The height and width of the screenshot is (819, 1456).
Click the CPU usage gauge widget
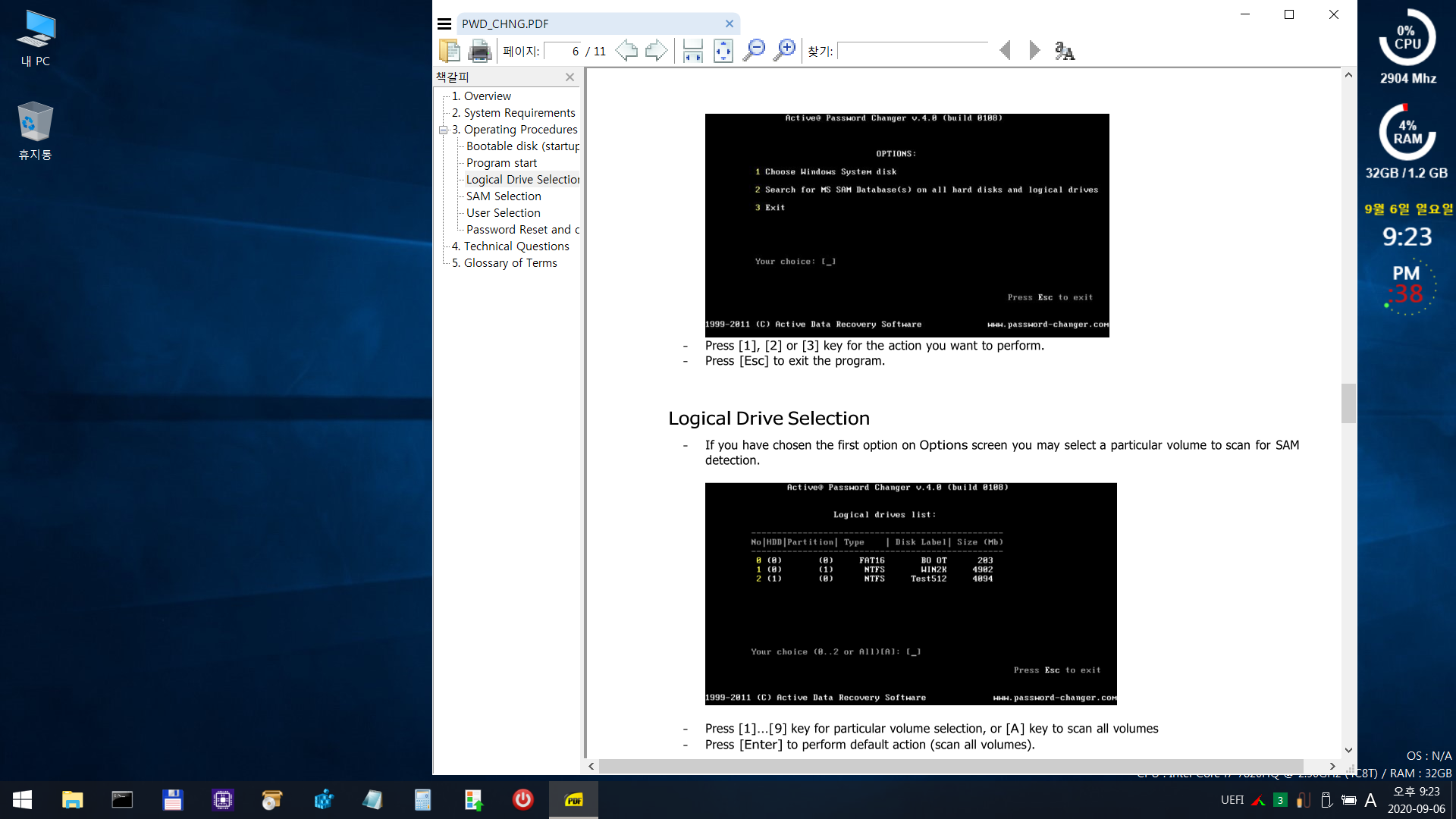[1407, 37]
